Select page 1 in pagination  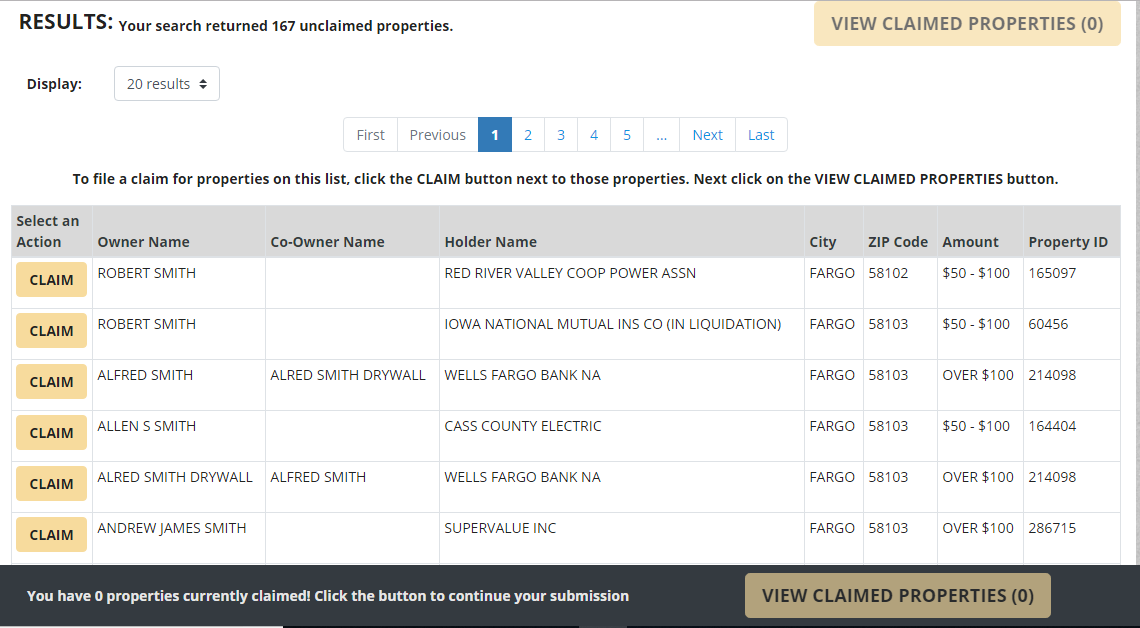tap(494, 134)
